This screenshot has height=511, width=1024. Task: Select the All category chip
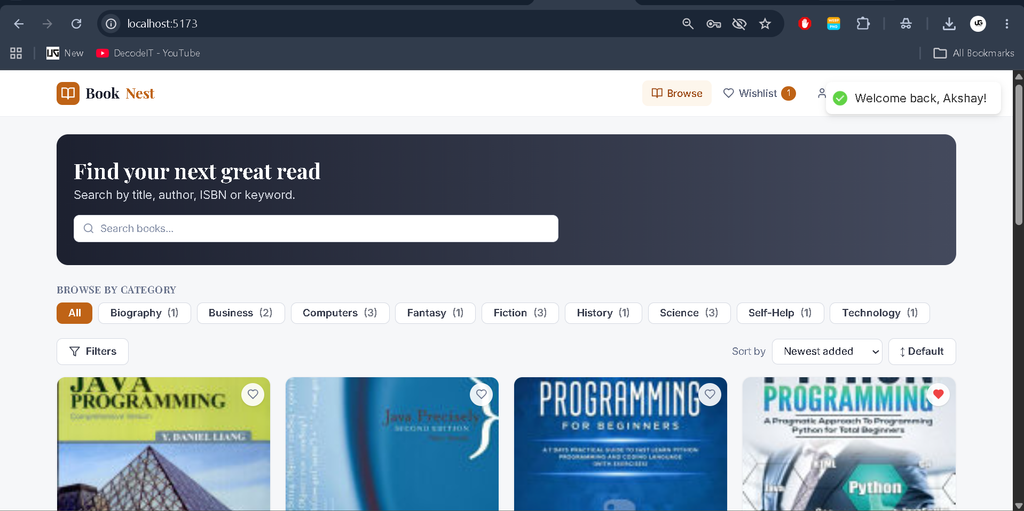pyautogui.click(x=74, y=313)
